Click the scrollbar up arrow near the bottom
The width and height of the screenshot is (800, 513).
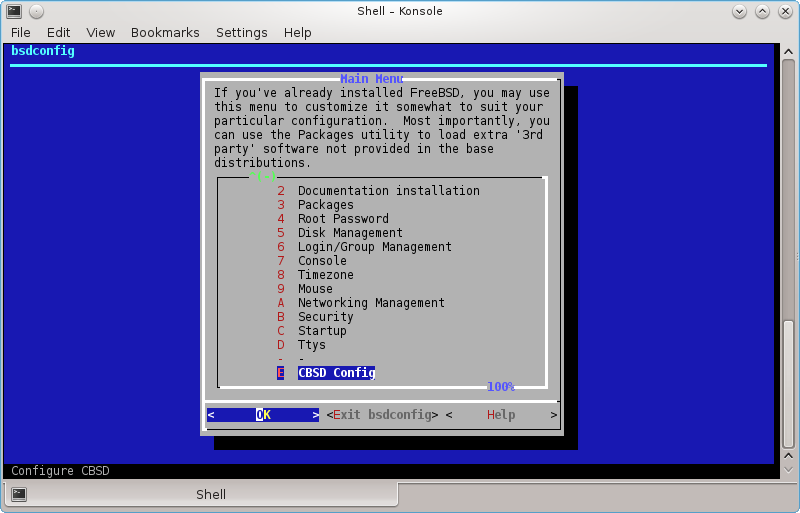(x=788, y=455)
